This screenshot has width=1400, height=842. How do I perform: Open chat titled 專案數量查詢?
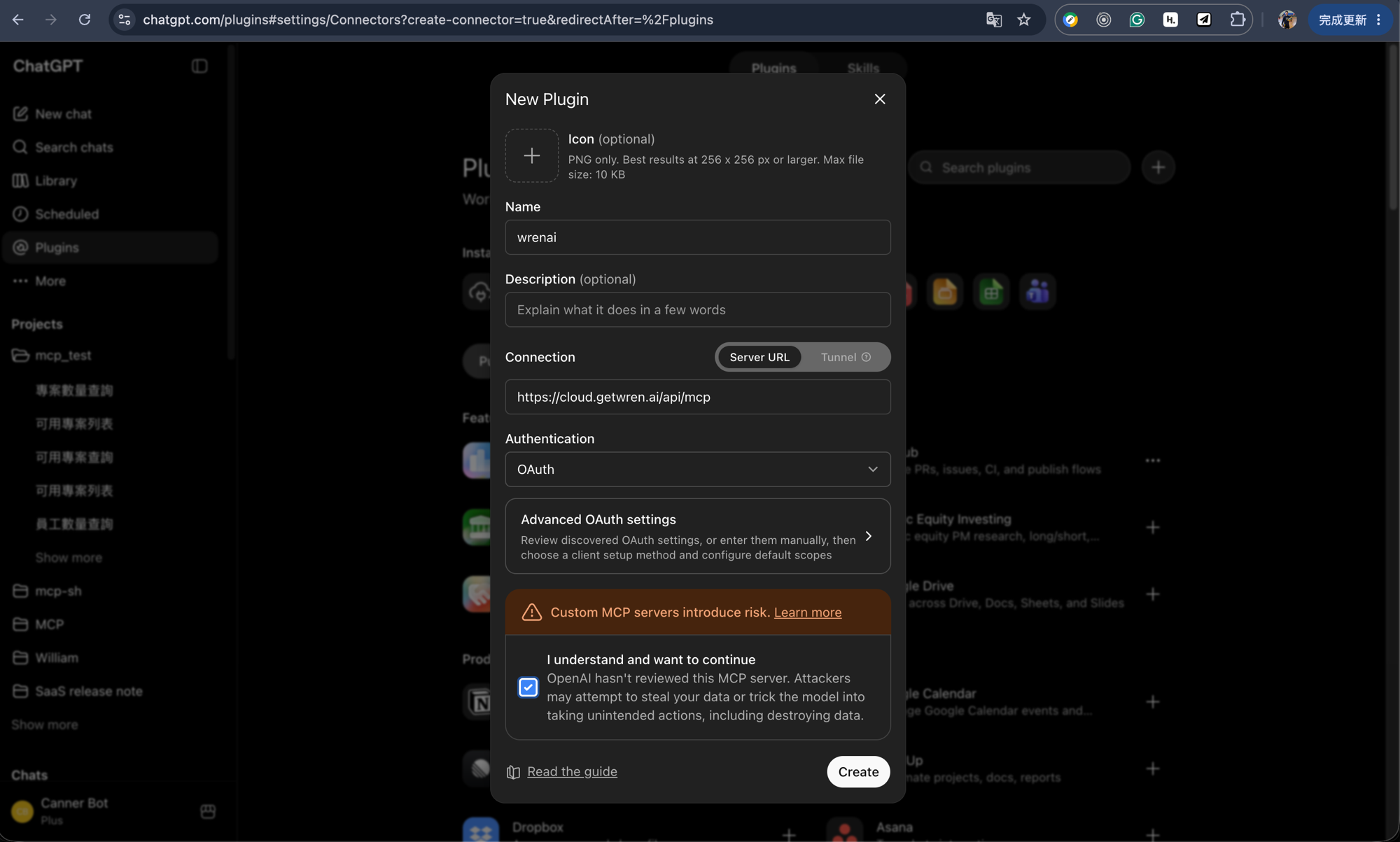tap(74, 391)
